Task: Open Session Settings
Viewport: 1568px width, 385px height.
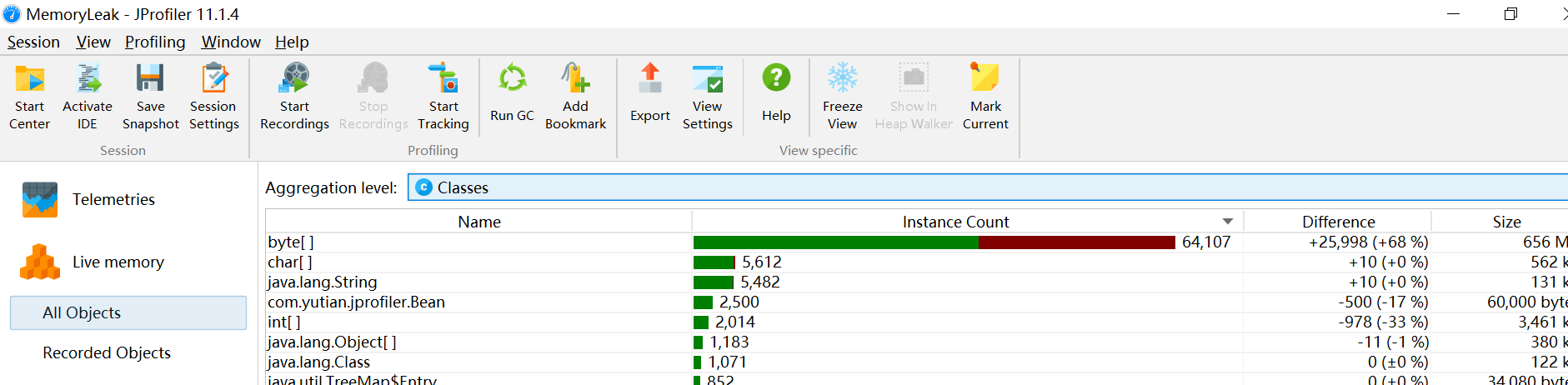Action: 213,97
